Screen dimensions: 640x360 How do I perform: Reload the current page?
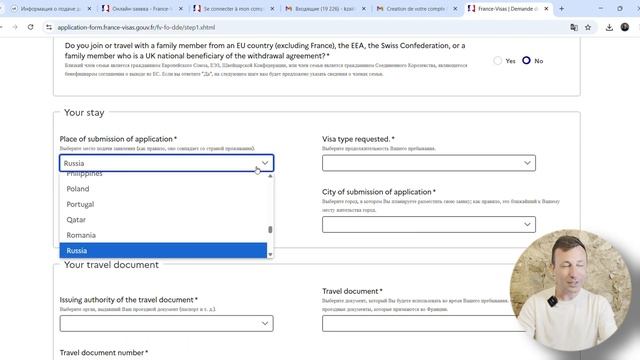pyautogui.click(x=31, y=27)
